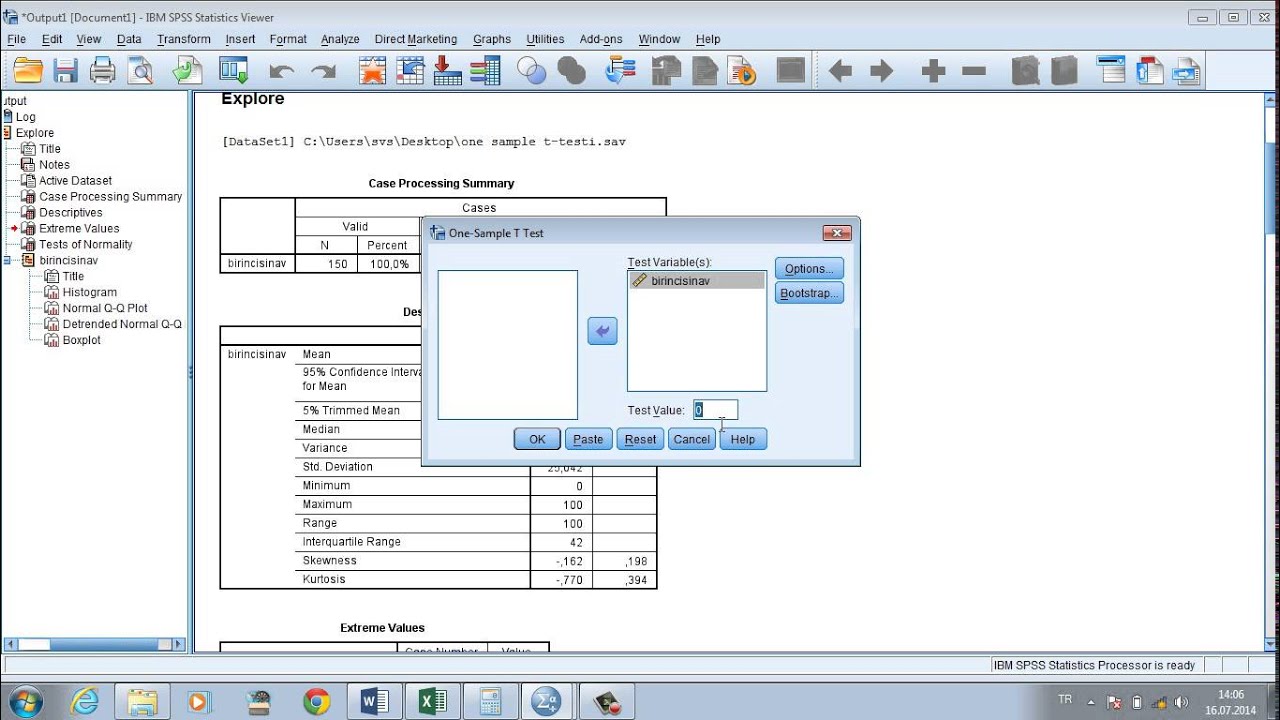The height and width of the screenshot is (720, 1280).
Task: Open the Options... dialog button
Action: 809,268
